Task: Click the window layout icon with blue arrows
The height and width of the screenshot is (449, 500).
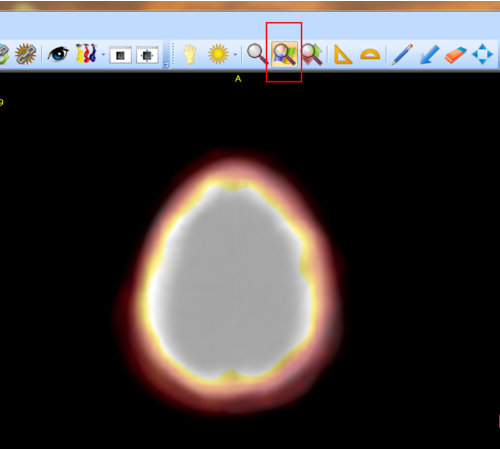Action: click(x=147, y=55)
